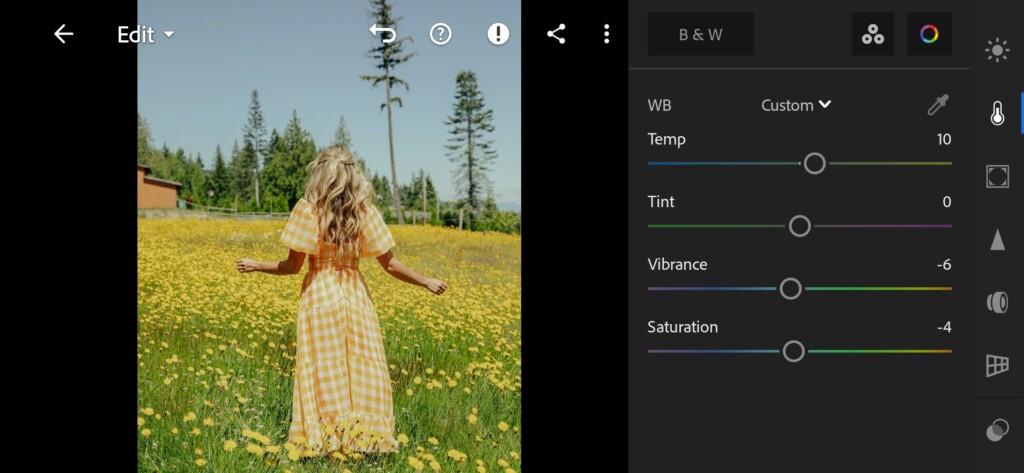
Task: Click the WB label
Action: click(x=659, y=105)
